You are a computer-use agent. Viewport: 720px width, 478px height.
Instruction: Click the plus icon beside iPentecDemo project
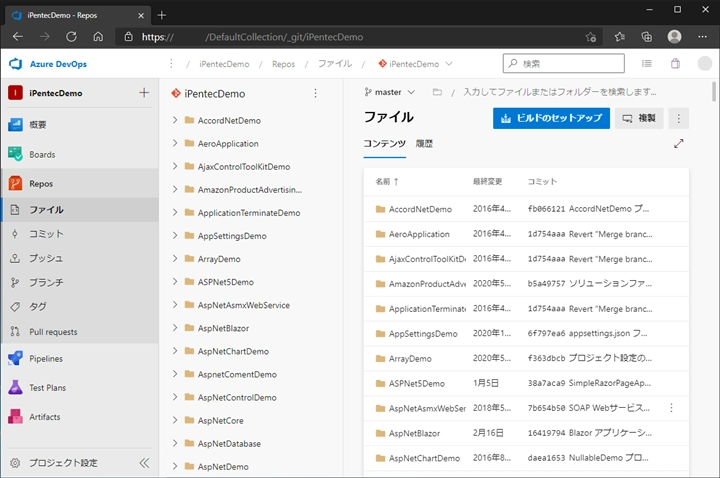pos(144,93)
